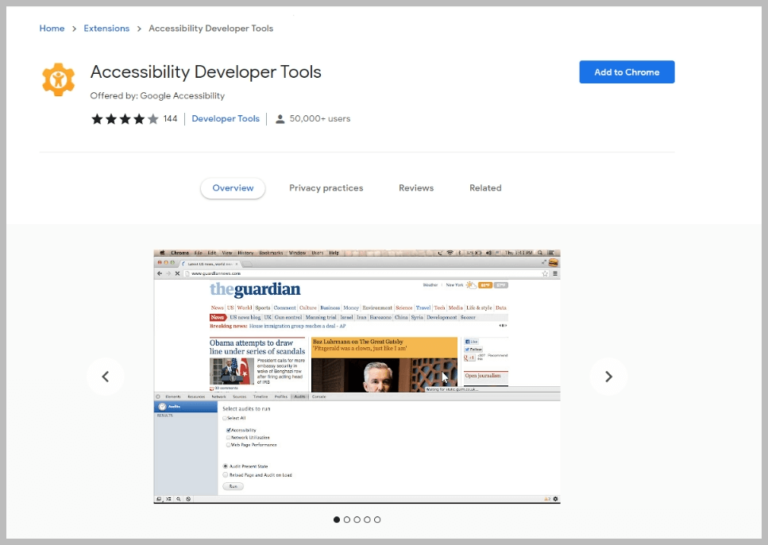Click the Add to Chrome button
The height and width of the screenshot is (545, 768).
pos(626,72)
